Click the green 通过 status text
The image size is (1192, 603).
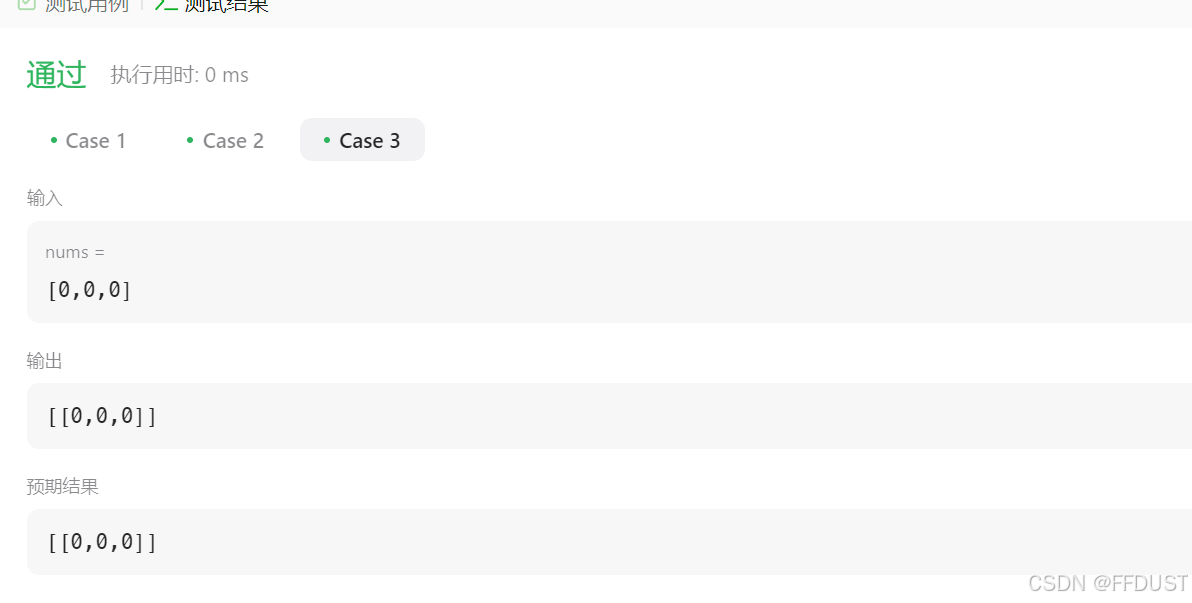56,75
